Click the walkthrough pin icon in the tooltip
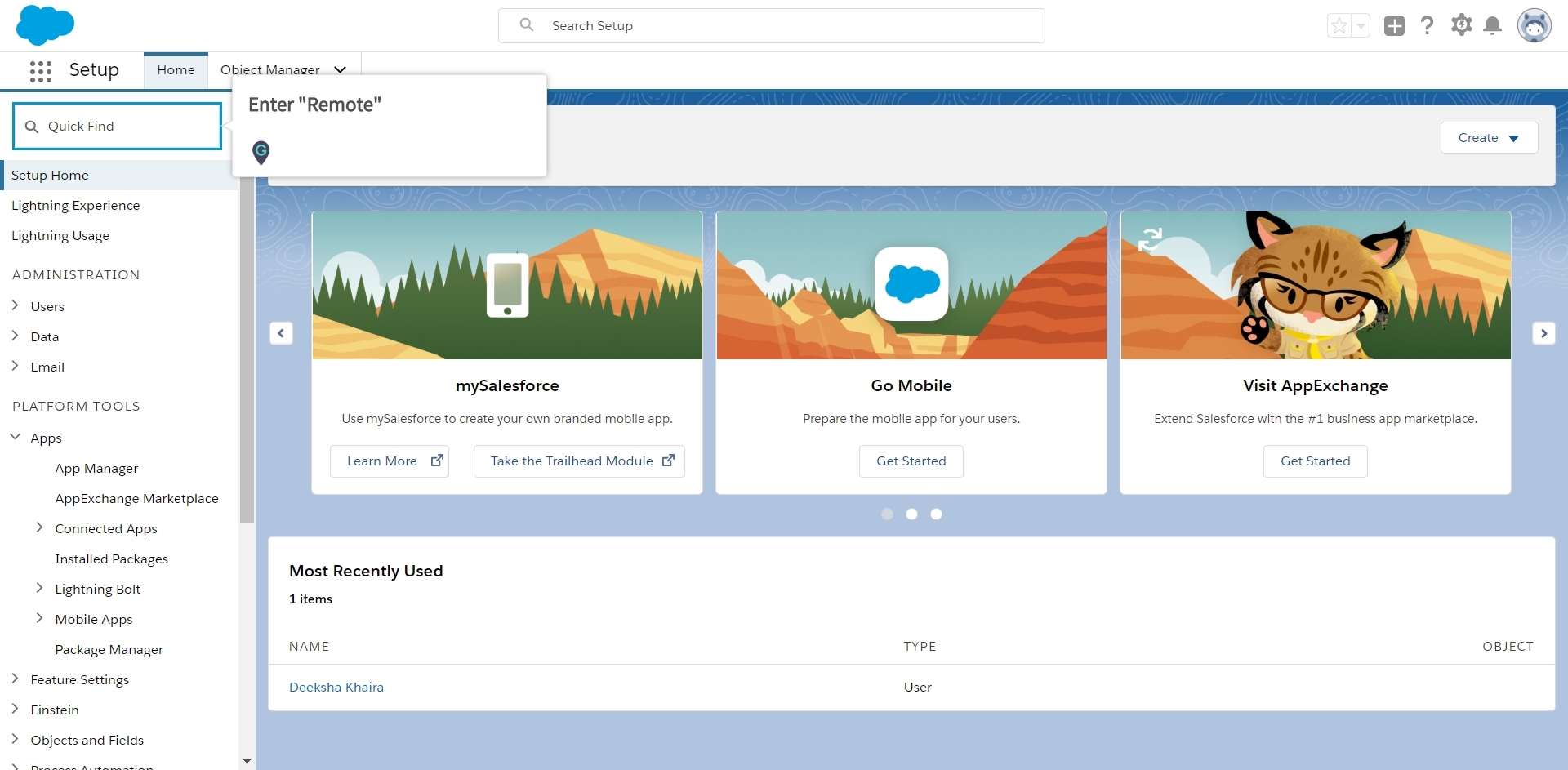 [x=261, y=152]
